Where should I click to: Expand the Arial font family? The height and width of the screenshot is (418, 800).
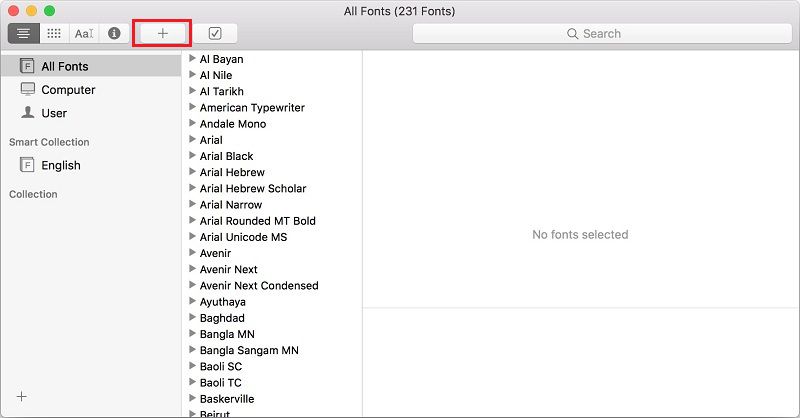[192, 140]
